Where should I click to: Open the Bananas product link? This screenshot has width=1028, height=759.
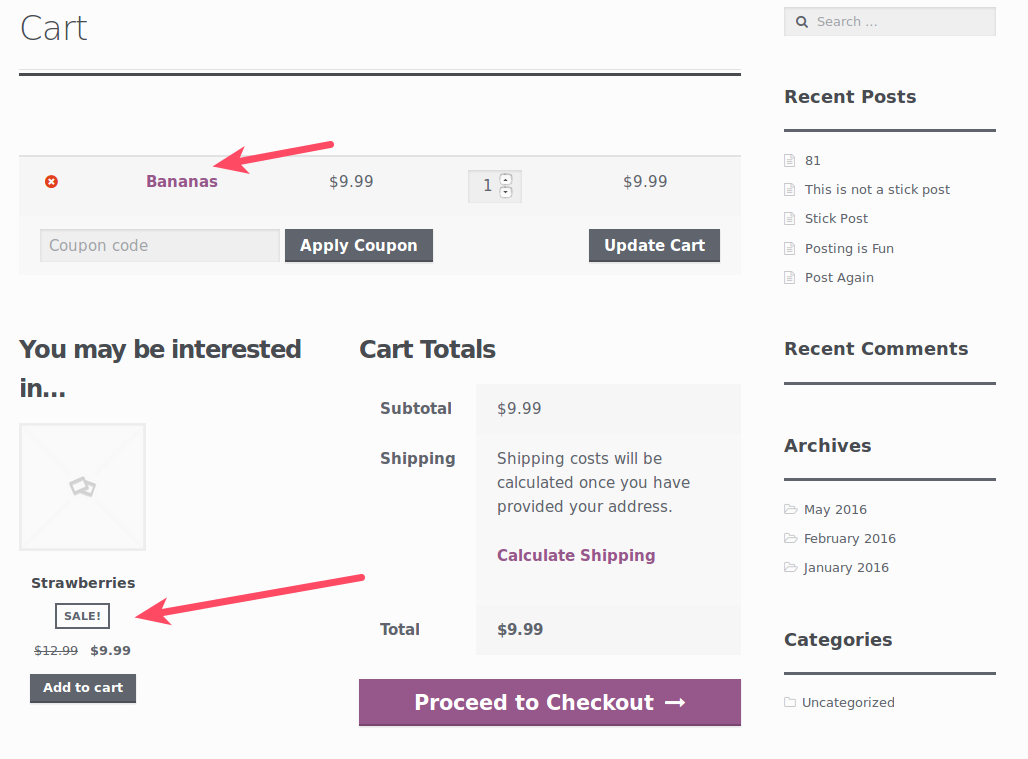(182, 181)
